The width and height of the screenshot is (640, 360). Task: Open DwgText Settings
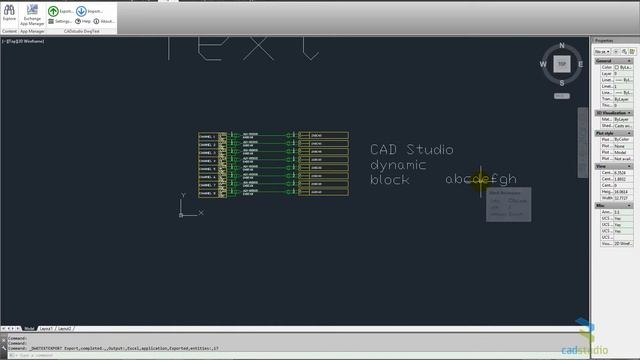point(60,21)
